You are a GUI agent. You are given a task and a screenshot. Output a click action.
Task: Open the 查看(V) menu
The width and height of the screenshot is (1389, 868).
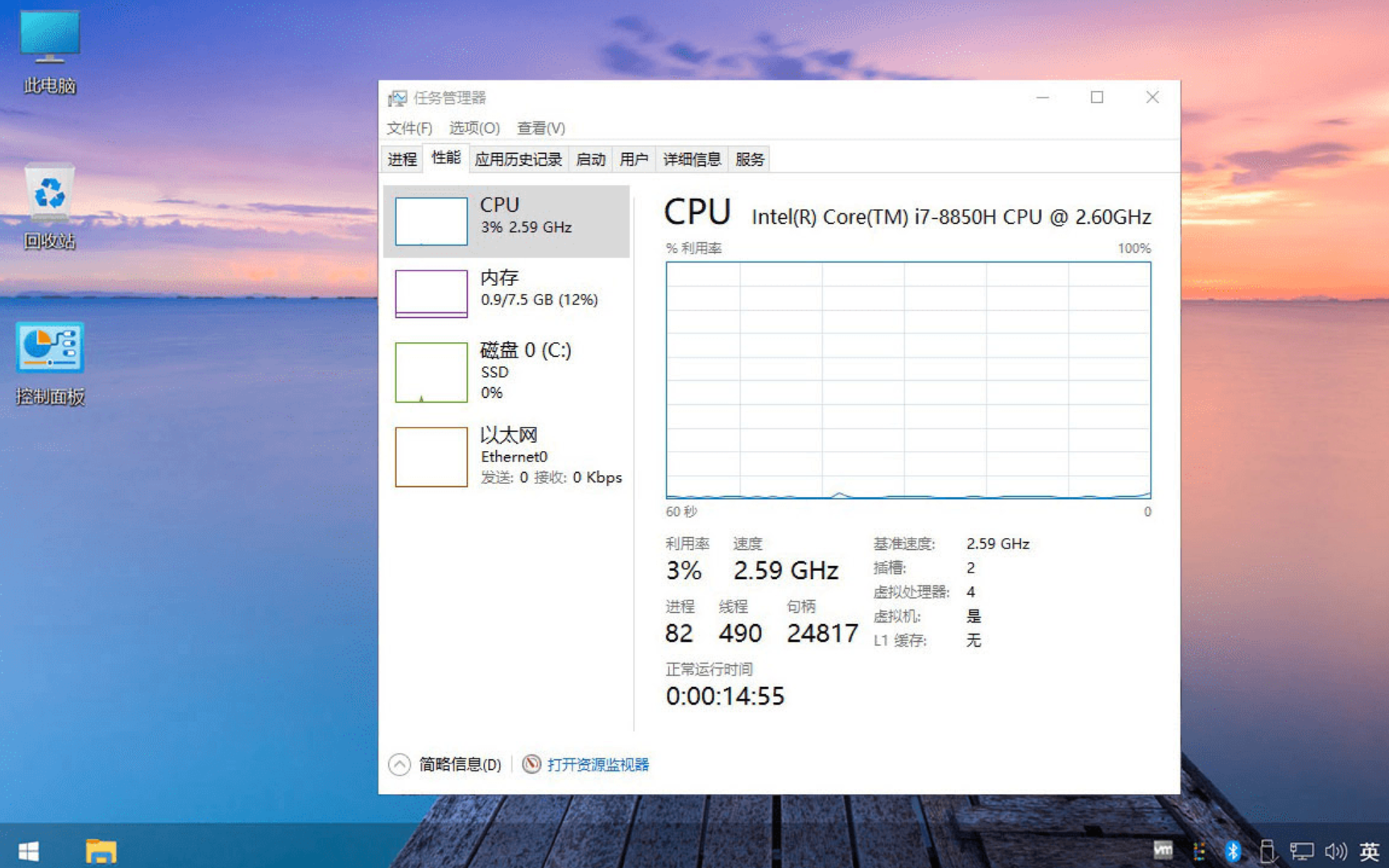coord(541,128)
